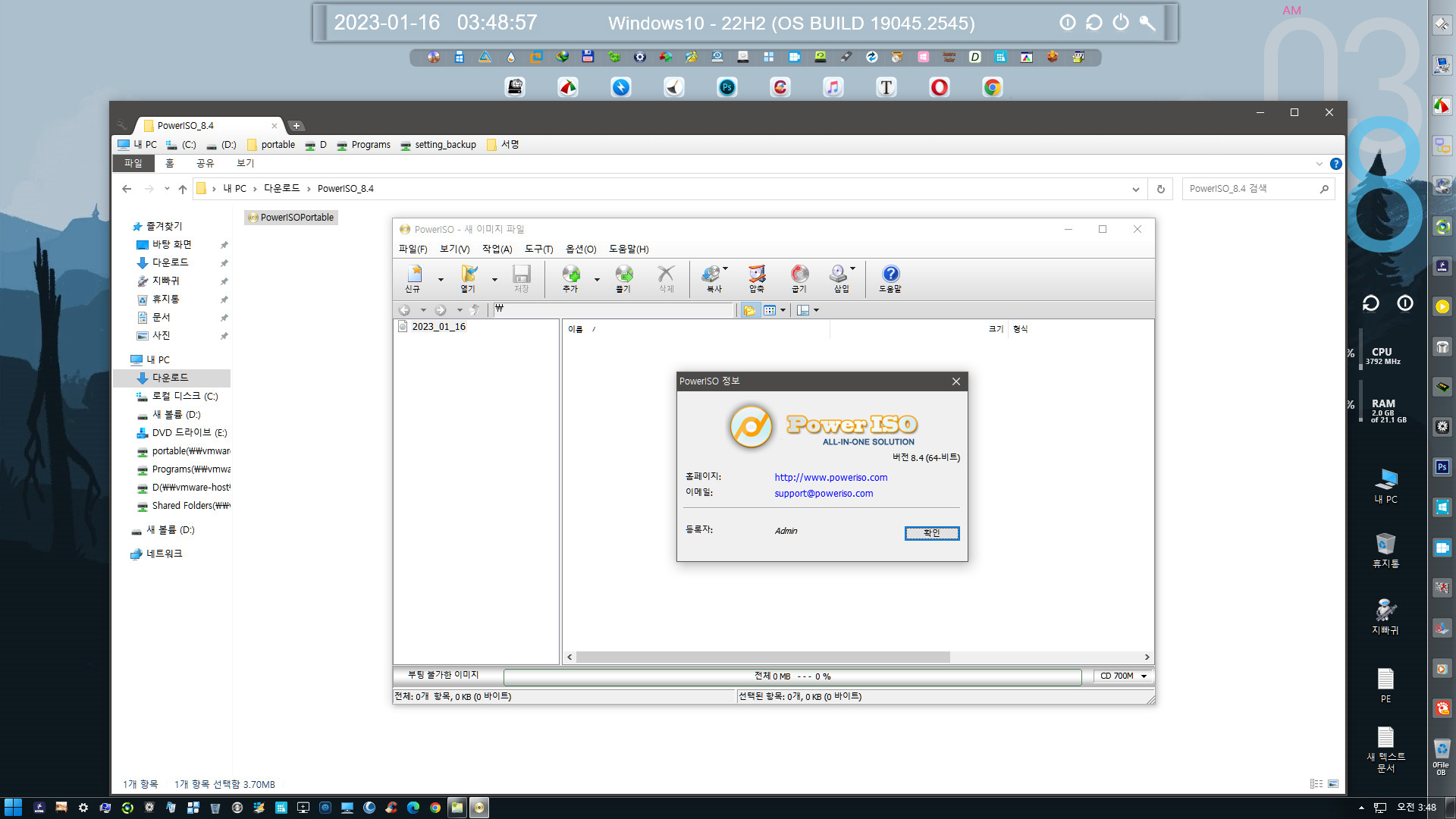Screen dimensions: 1456x819
Task: Open the PowerISO 도움말(H) menu
Action: 629,249
